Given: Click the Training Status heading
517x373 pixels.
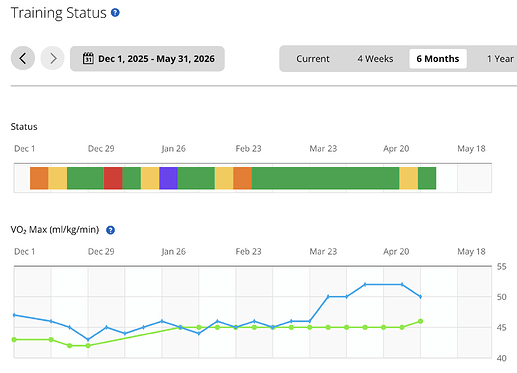Looking at the screenshot, I should pos(59,13).
